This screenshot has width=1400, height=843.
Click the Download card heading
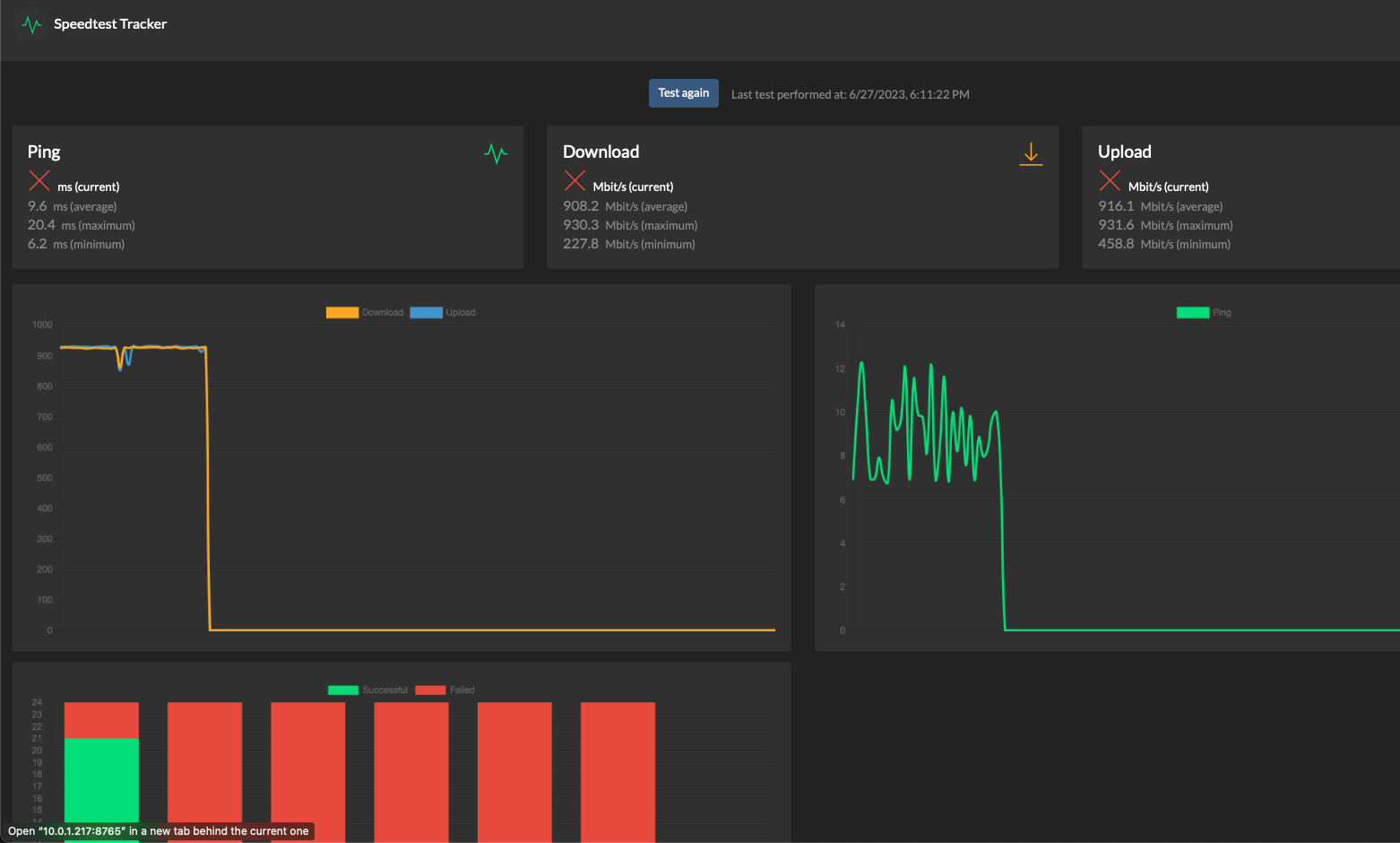click(x=601, y=152)
